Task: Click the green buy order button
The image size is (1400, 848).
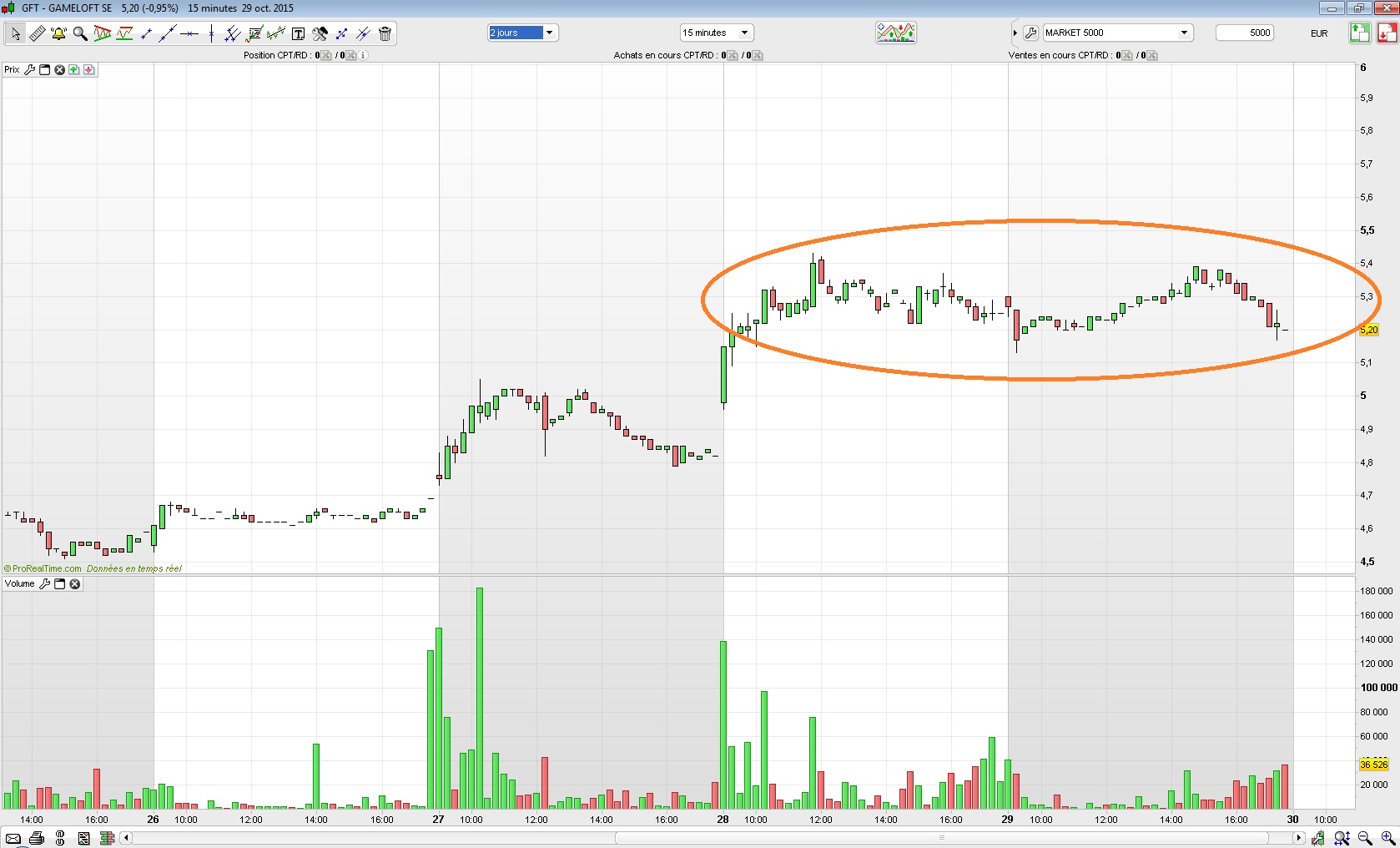Action: click(x=1360, y=33)
